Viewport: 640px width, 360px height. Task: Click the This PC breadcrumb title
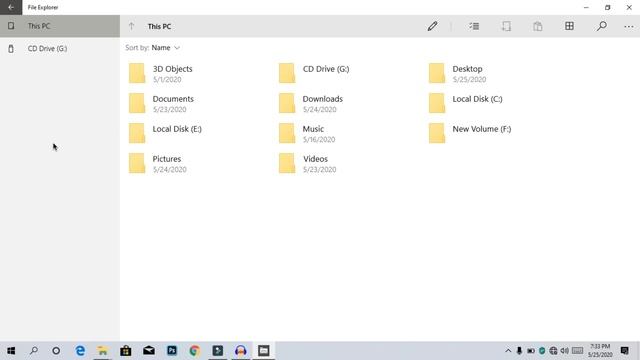(x=159, y=26)
